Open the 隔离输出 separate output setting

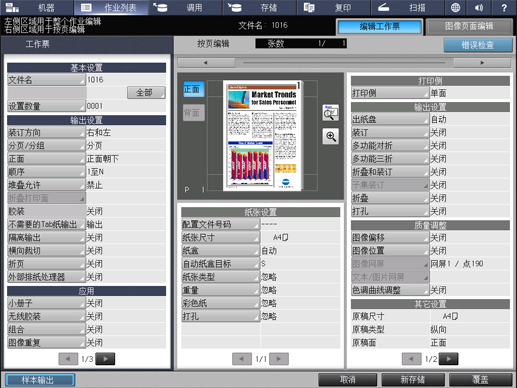(x=46, y=238)
